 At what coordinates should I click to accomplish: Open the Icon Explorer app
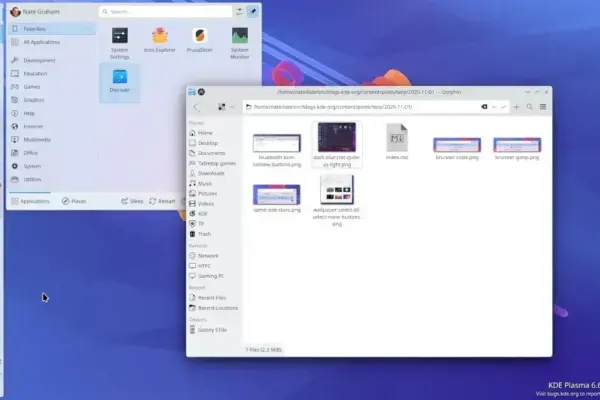(160, 40)
